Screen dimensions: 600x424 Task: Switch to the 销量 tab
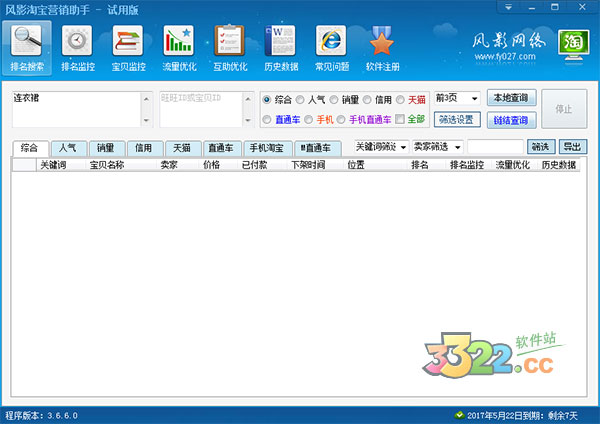[x=105, y=148]
